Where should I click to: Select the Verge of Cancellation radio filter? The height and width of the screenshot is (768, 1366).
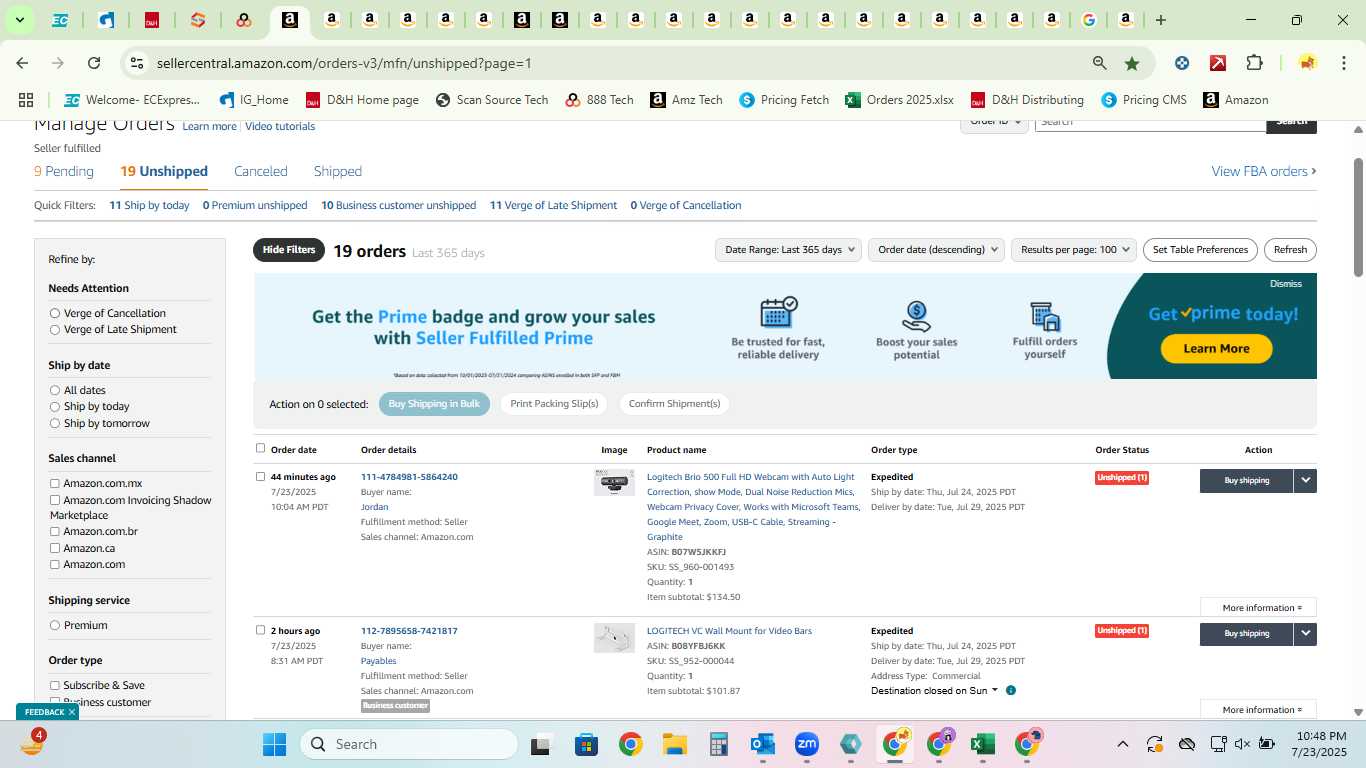55,313
